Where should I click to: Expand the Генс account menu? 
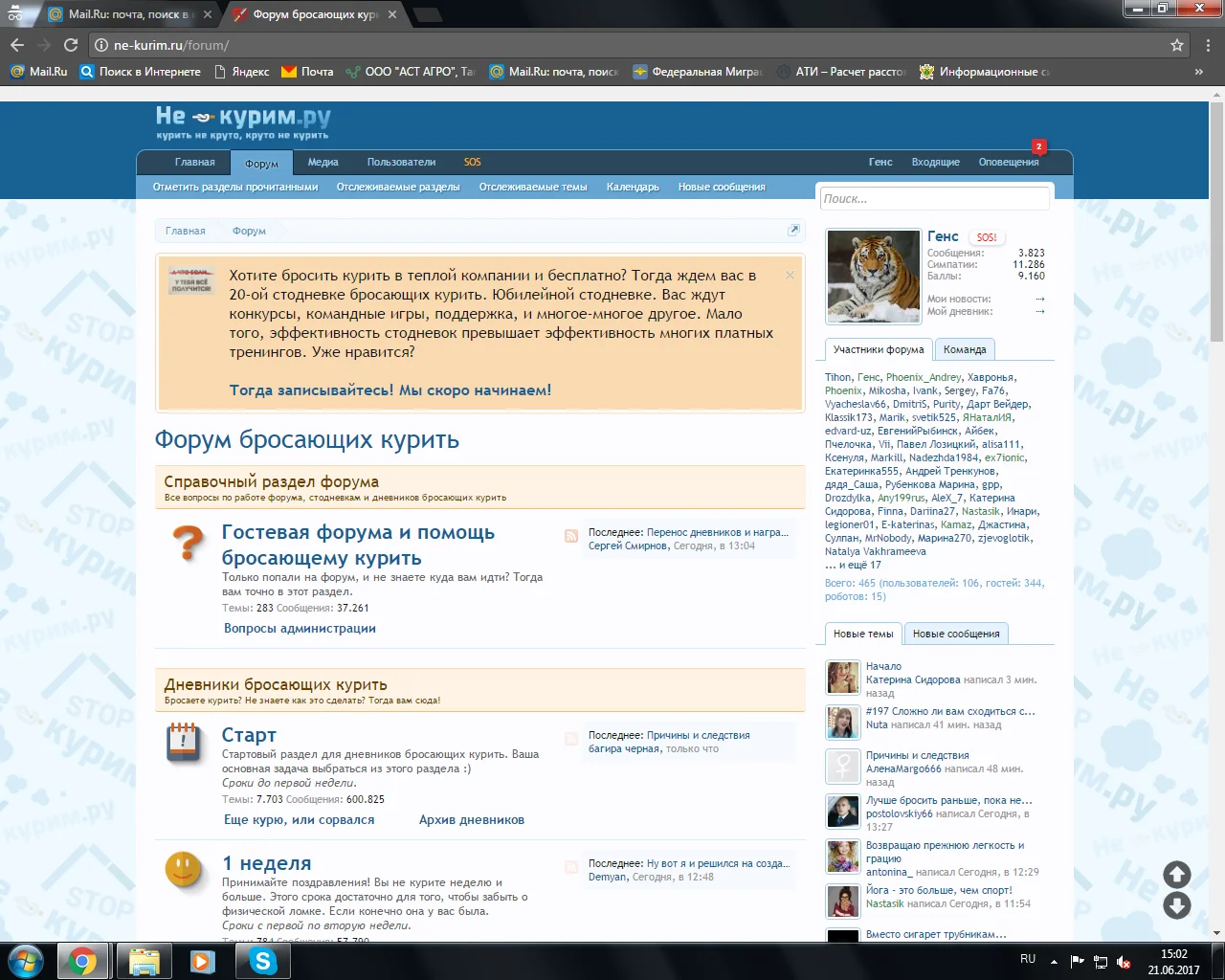(x=880, y=162)
